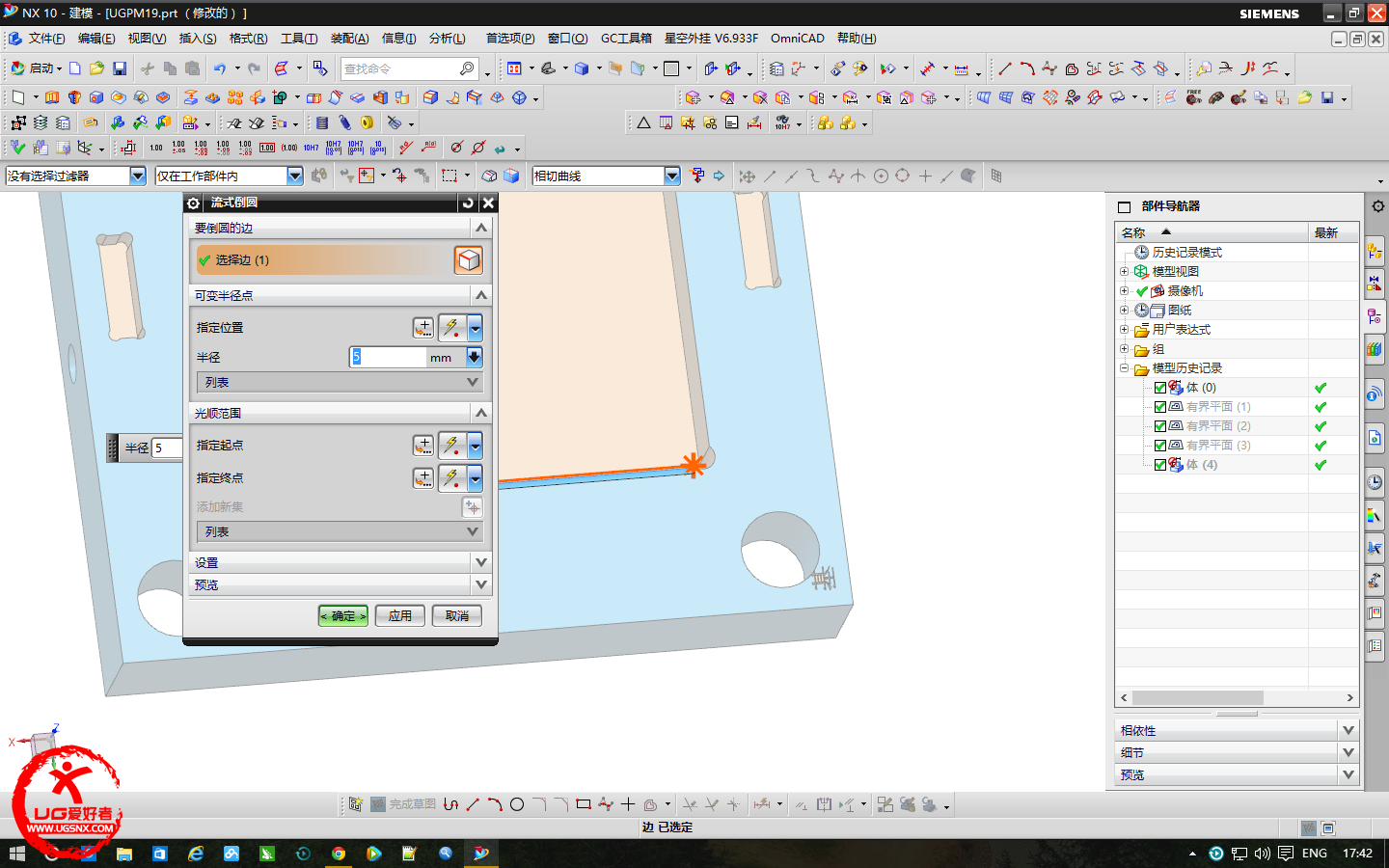The height and width of the screenshot is (868, 1389).
Task: Click inferred point icon for 指定终点
Action: pos(451,478)
